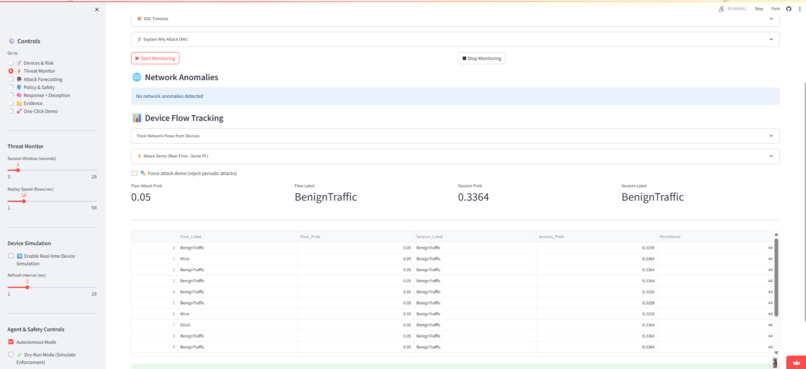Viewport: 806px width, 369px height.
Task: Click the 0.05 Flow Attack Prob metric
Action: point(141,197)
